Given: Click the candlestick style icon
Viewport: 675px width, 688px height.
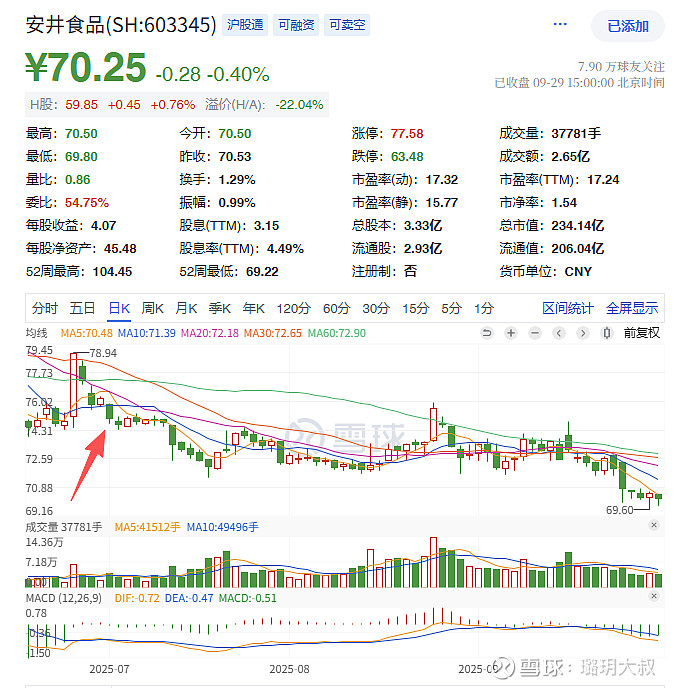Looking at the screenshot, I should click(x=607, y=333).
